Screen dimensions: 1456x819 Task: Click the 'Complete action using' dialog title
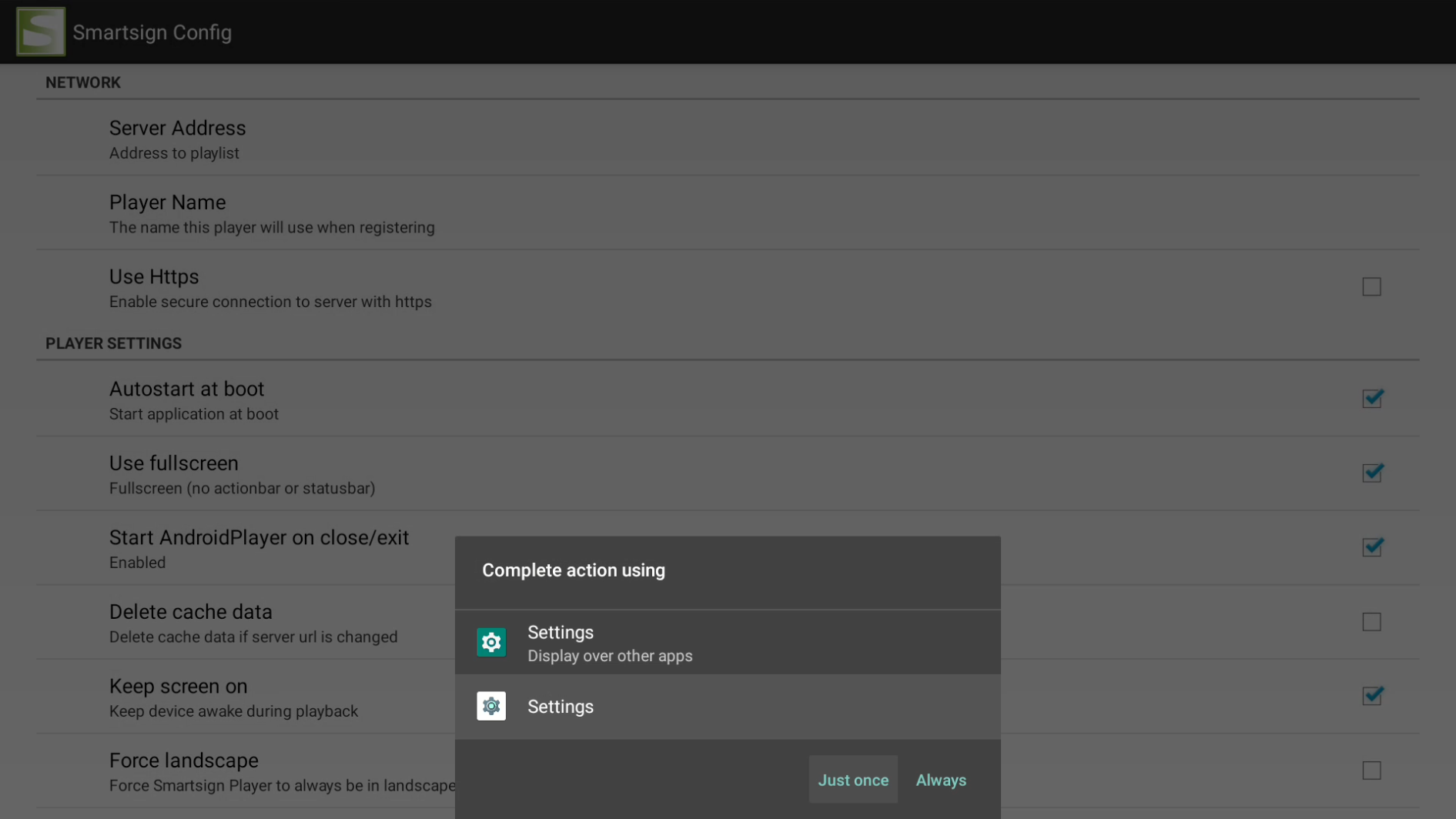(x=574, y=570)
